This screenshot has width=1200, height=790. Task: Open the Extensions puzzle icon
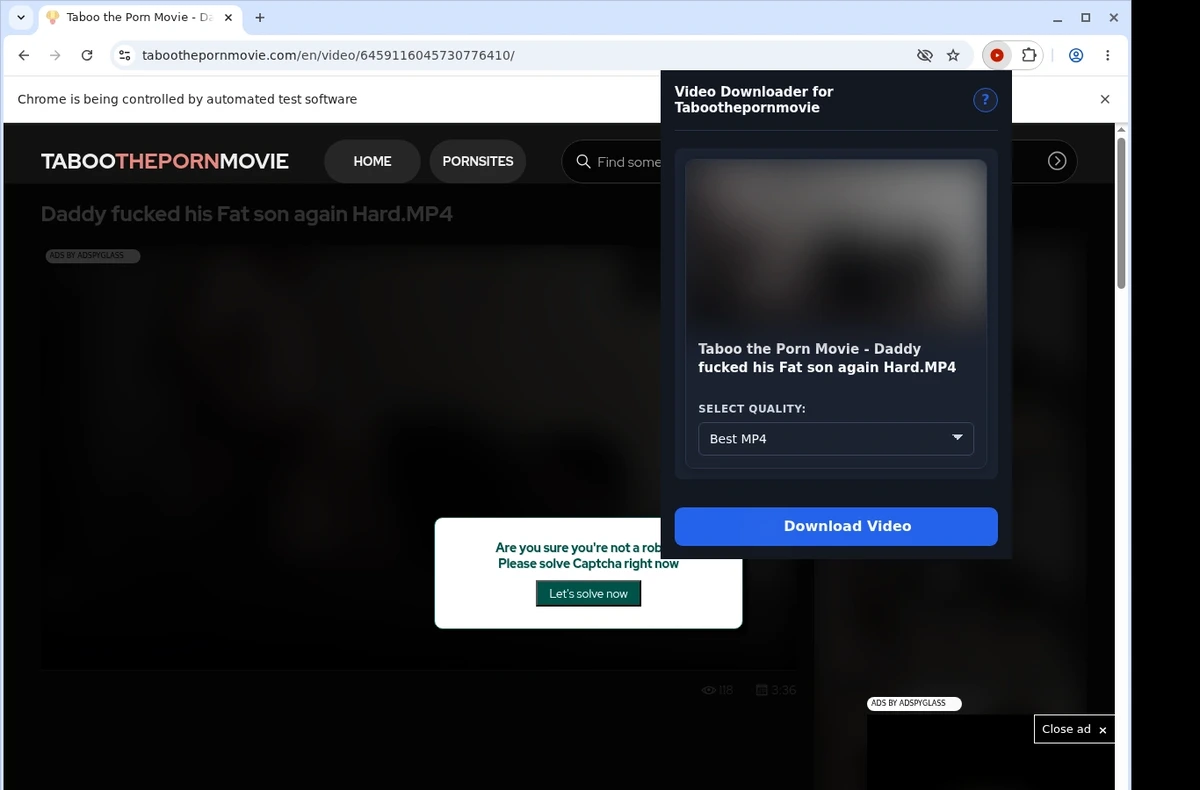(1028, 55)
